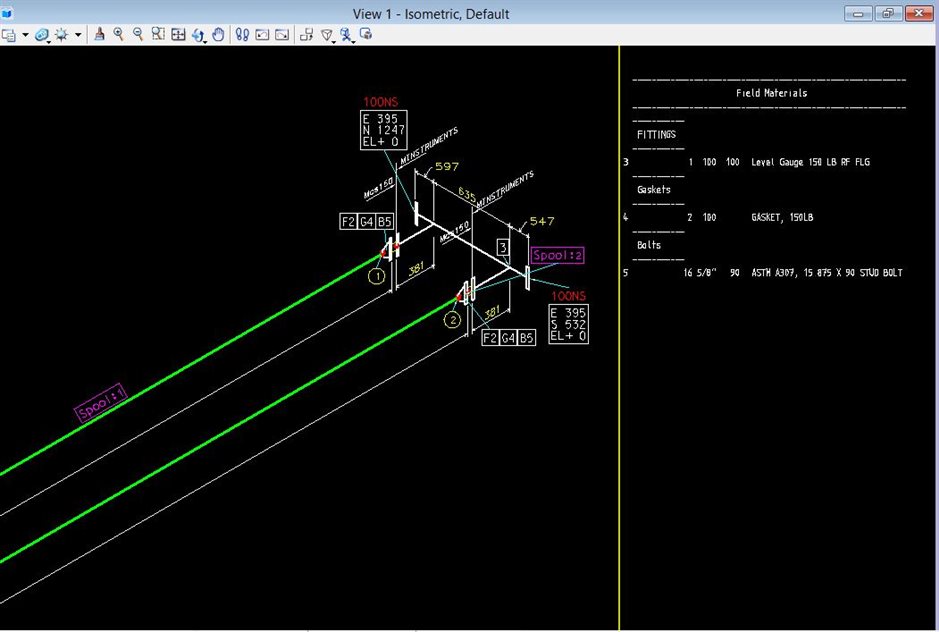The width and height of the screenshot is (939, 632).
Task: Select the Clip Volume tool
Action: (347, 35)
